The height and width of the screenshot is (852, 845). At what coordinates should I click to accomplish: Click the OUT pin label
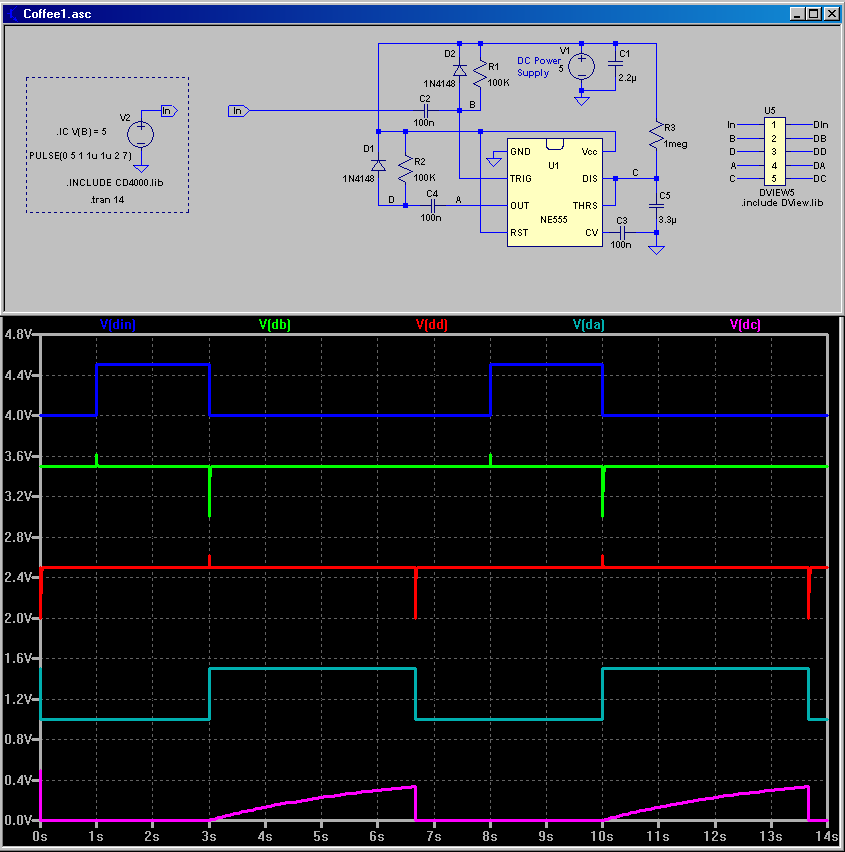click(519, 206)
